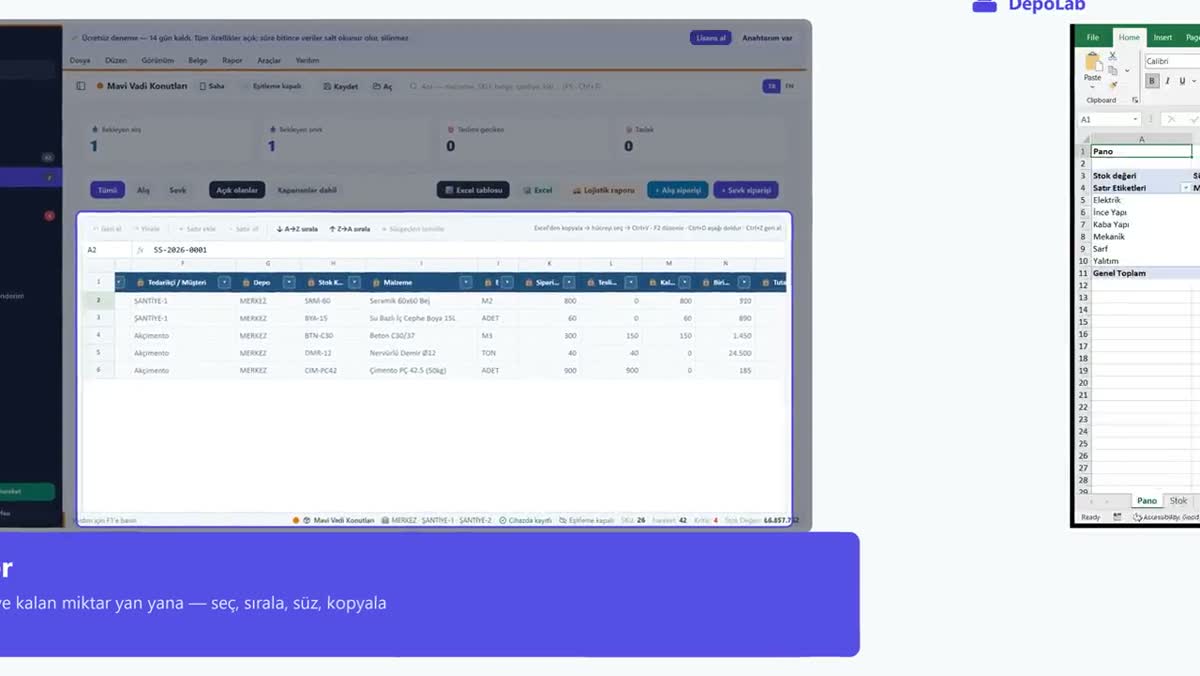Select the Tümü filter
This screenshot has width=1200, height=676.
coord(107,190)
